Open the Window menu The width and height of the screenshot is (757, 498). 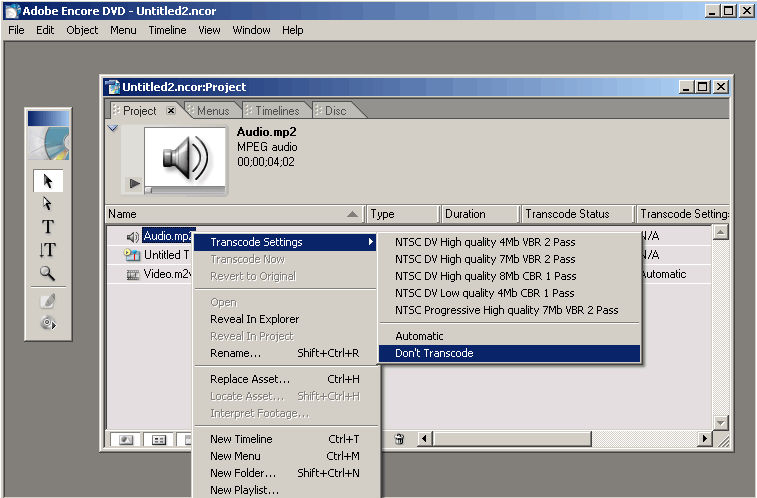pos(251,30)
